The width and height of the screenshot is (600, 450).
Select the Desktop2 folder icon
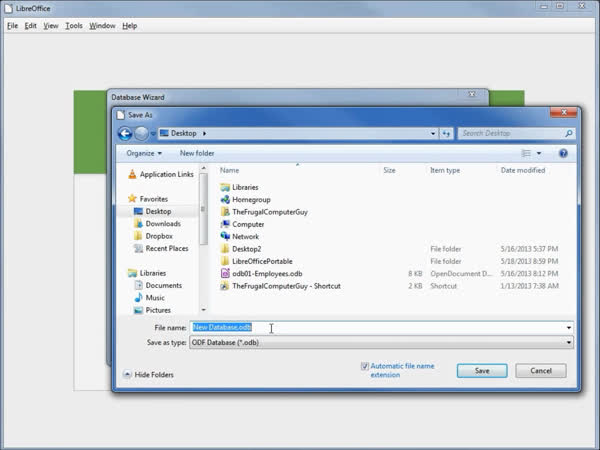pos(225,249)
